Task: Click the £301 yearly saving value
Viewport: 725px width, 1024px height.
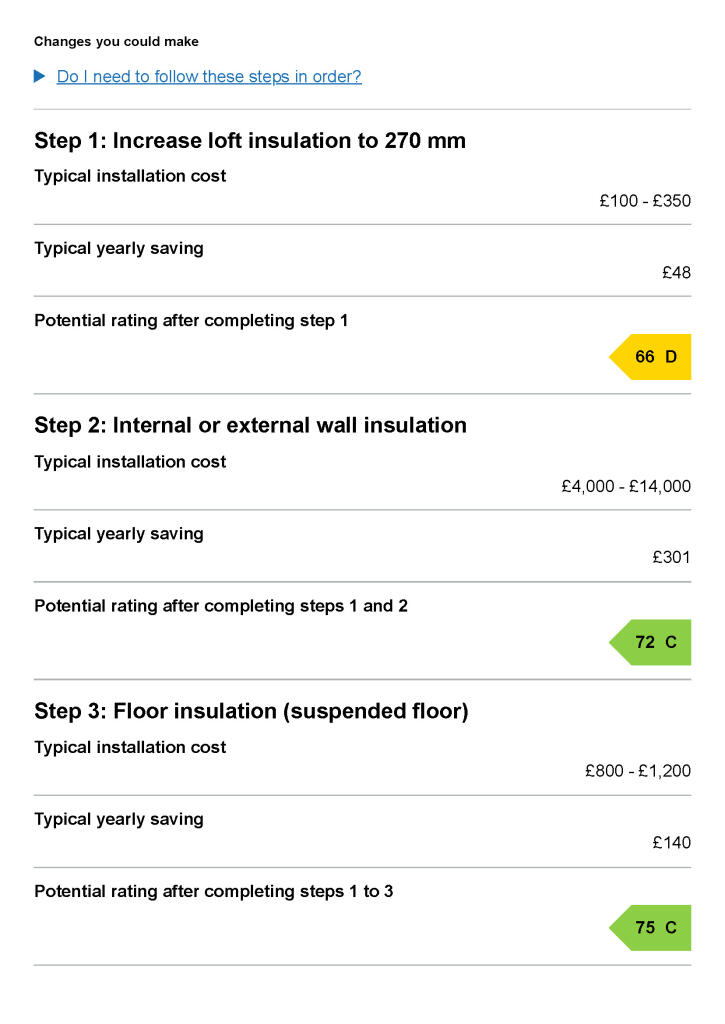Action: pyautogui.click(x=671, y=558)
